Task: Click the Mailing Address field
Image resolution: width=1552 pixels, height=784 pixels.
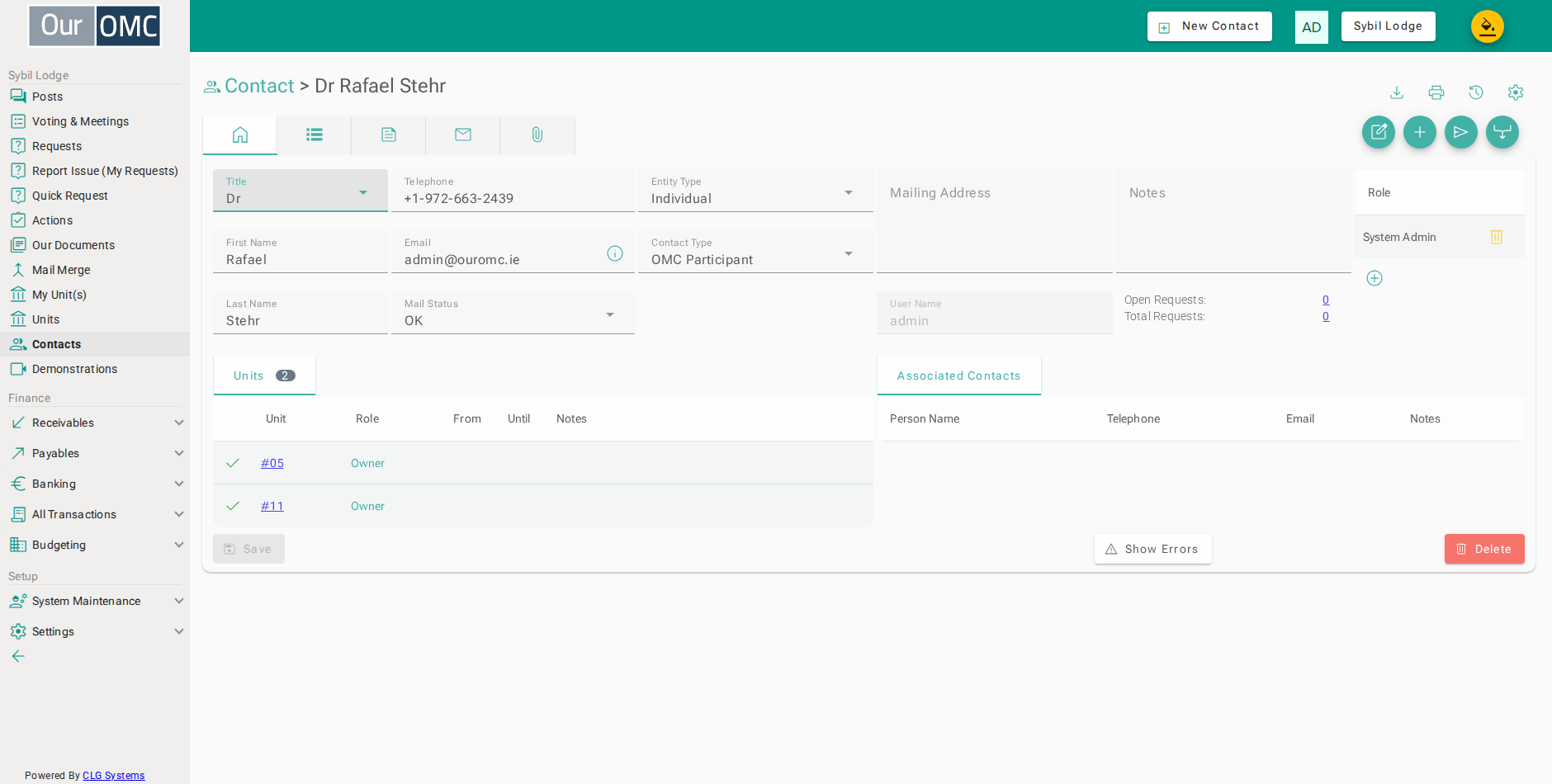Action: coord(995,221)
